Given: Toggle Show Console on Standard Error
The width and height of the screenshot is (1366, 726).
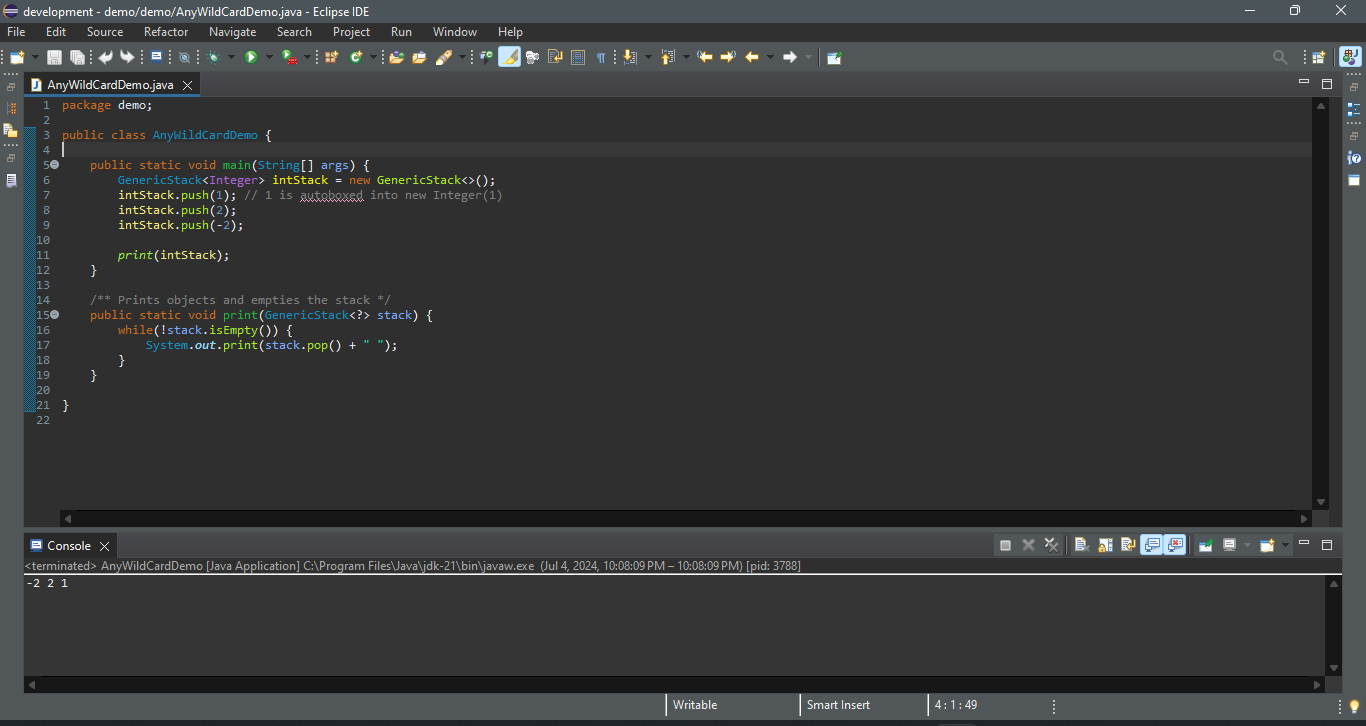Looking at the screenshot, I should [x=1175, y=545].
